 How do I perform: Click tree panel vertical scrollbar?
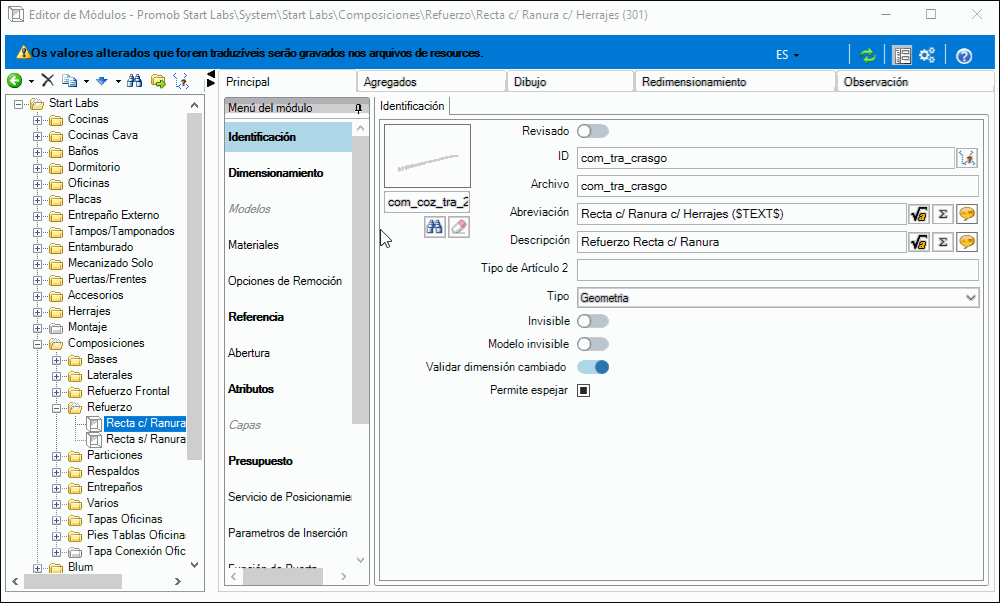pos(195,285)
